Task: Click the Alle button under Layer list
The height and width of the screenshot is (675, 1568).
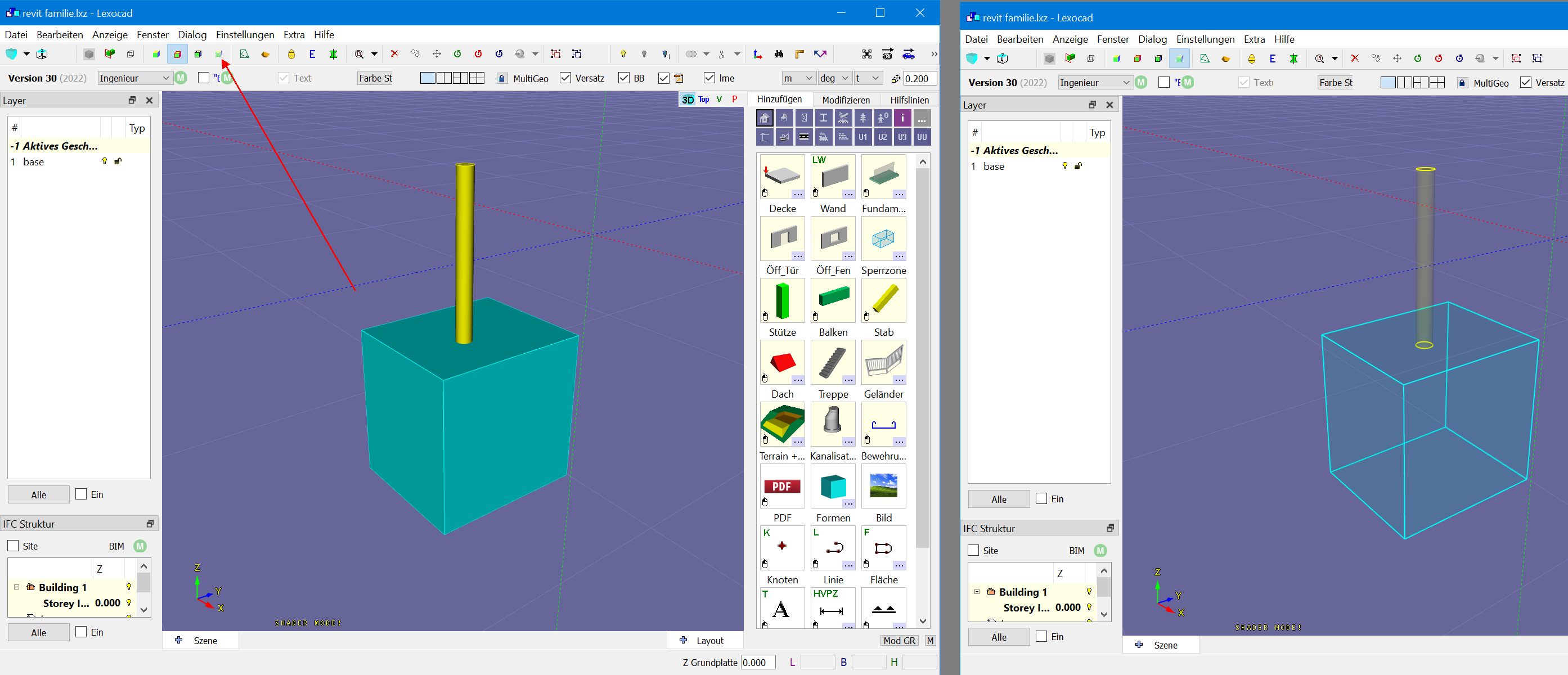Action: [38, 495]
